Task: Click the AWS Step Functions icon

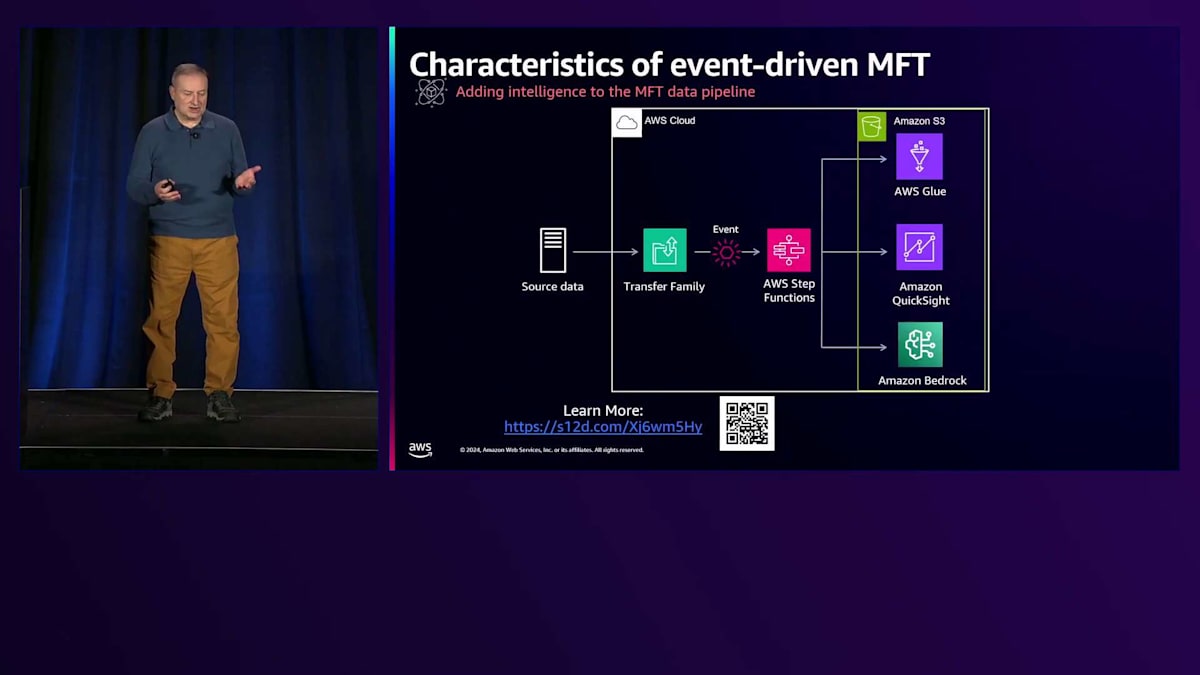Action: [x=789, y=250]
